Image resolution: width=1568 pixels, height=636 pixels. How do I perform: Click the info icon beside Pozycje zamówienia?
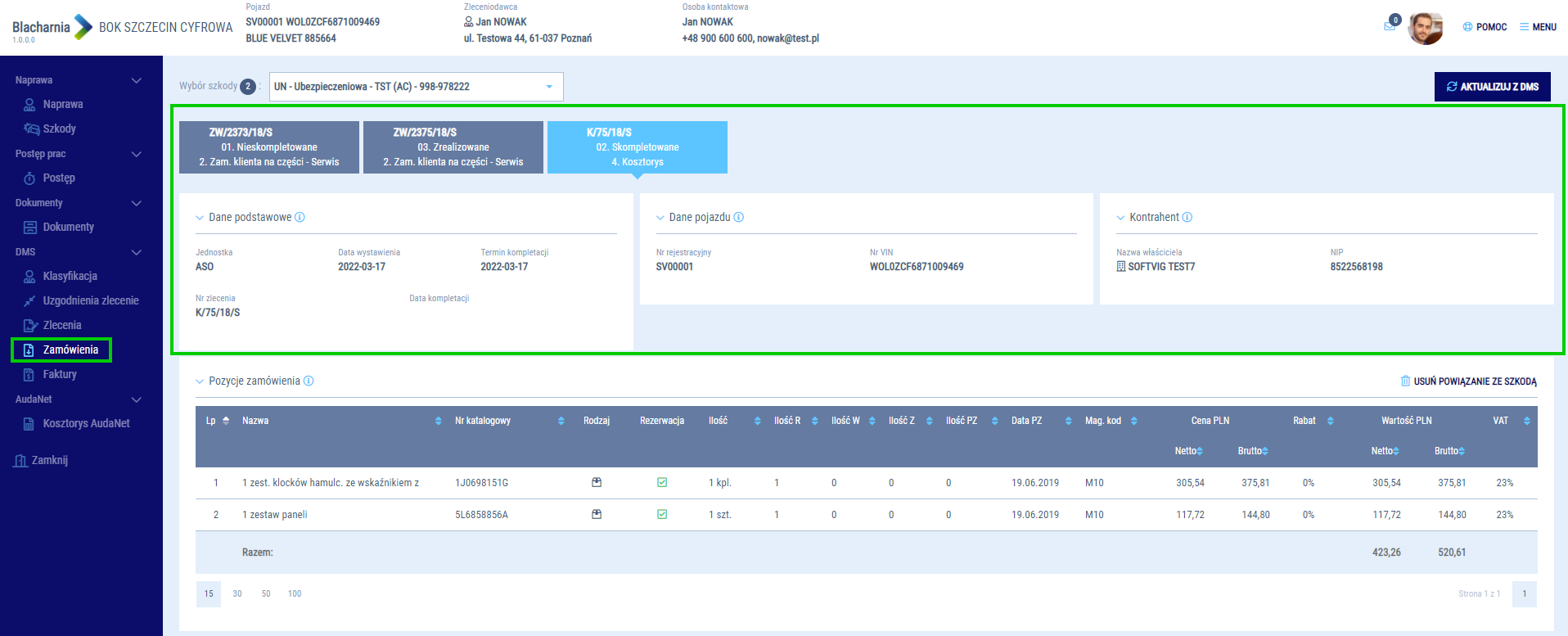tap(309, 381)
